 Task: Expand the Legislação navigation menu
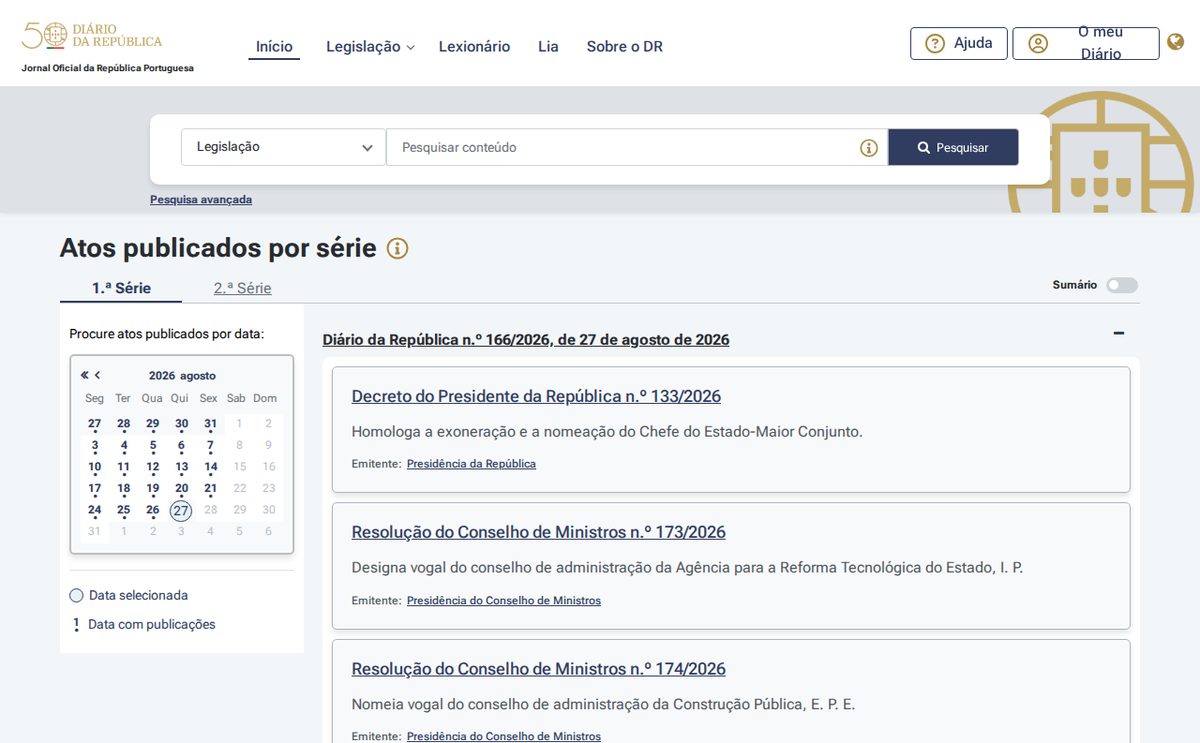[x=370, y=47]
